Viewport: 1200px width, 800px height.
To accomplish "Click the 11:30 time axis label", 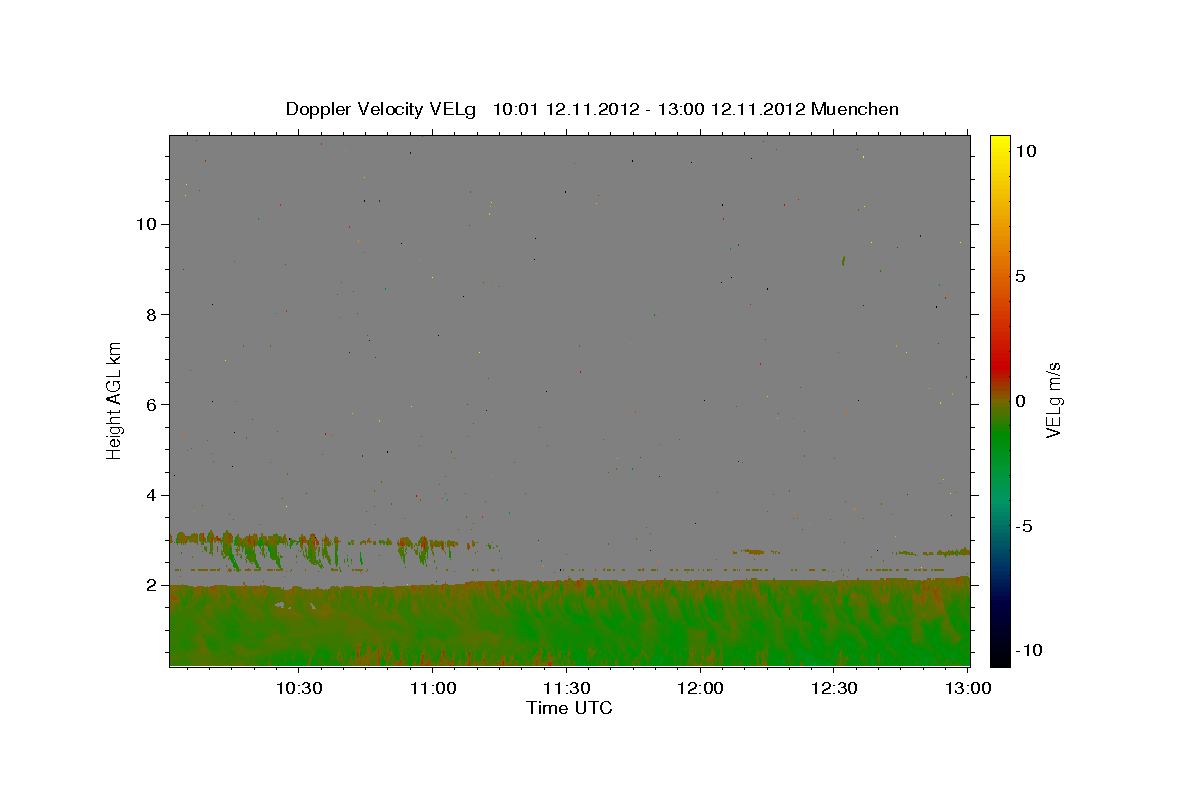I will click(567, 688).
